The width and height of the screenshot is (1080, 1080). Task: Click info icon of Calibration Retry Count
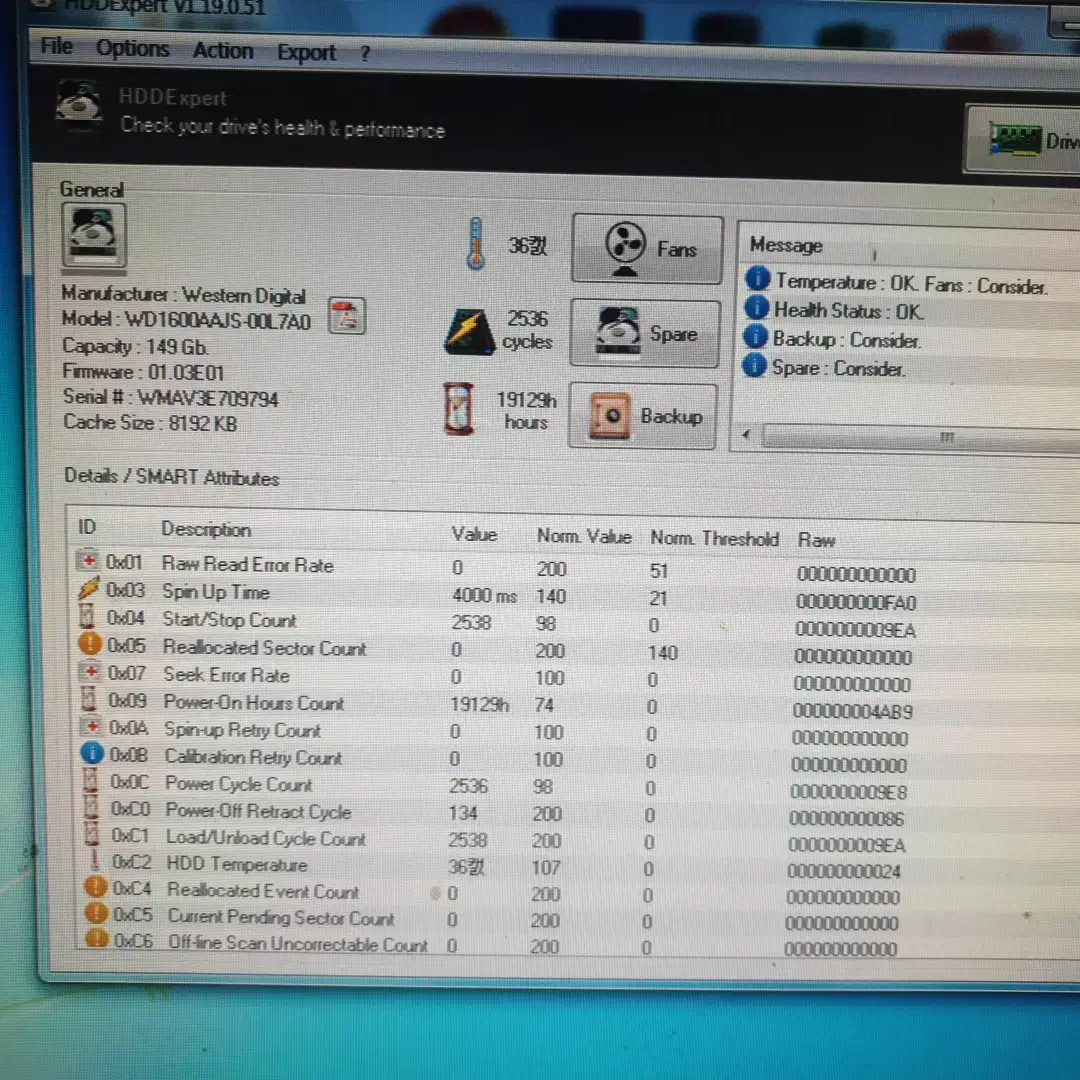[92, 753]
